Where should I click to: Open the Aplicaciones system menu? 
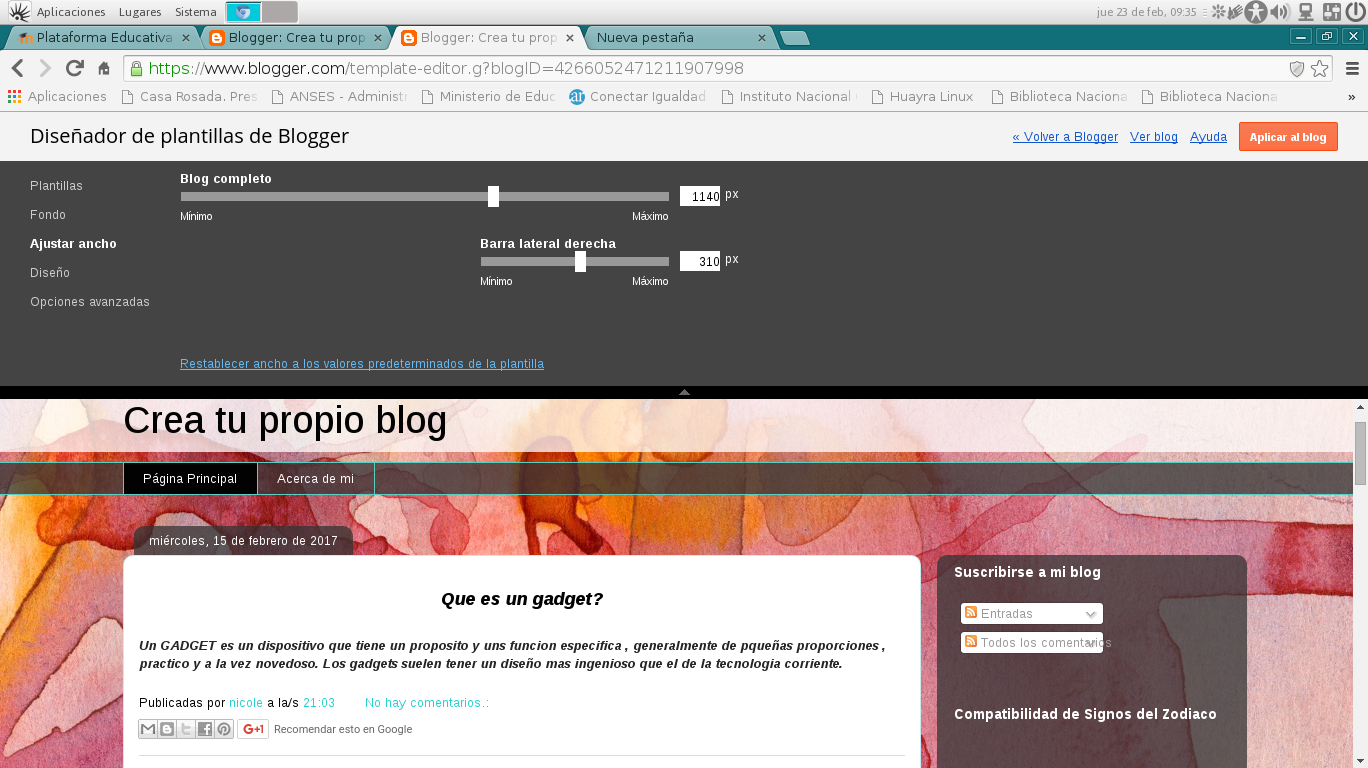click(x=71, y=12)
